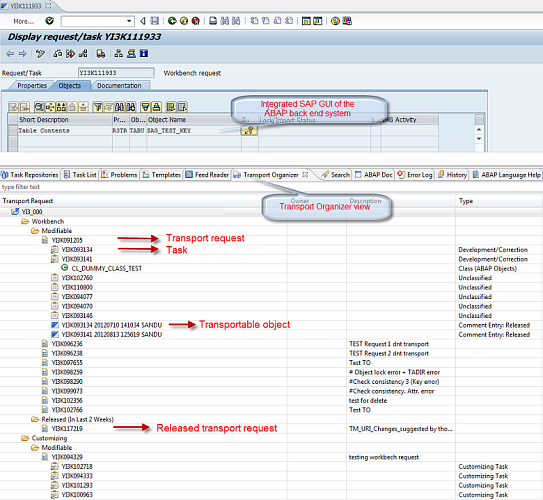Open the Feed Reader view tab

pos(207,175)
